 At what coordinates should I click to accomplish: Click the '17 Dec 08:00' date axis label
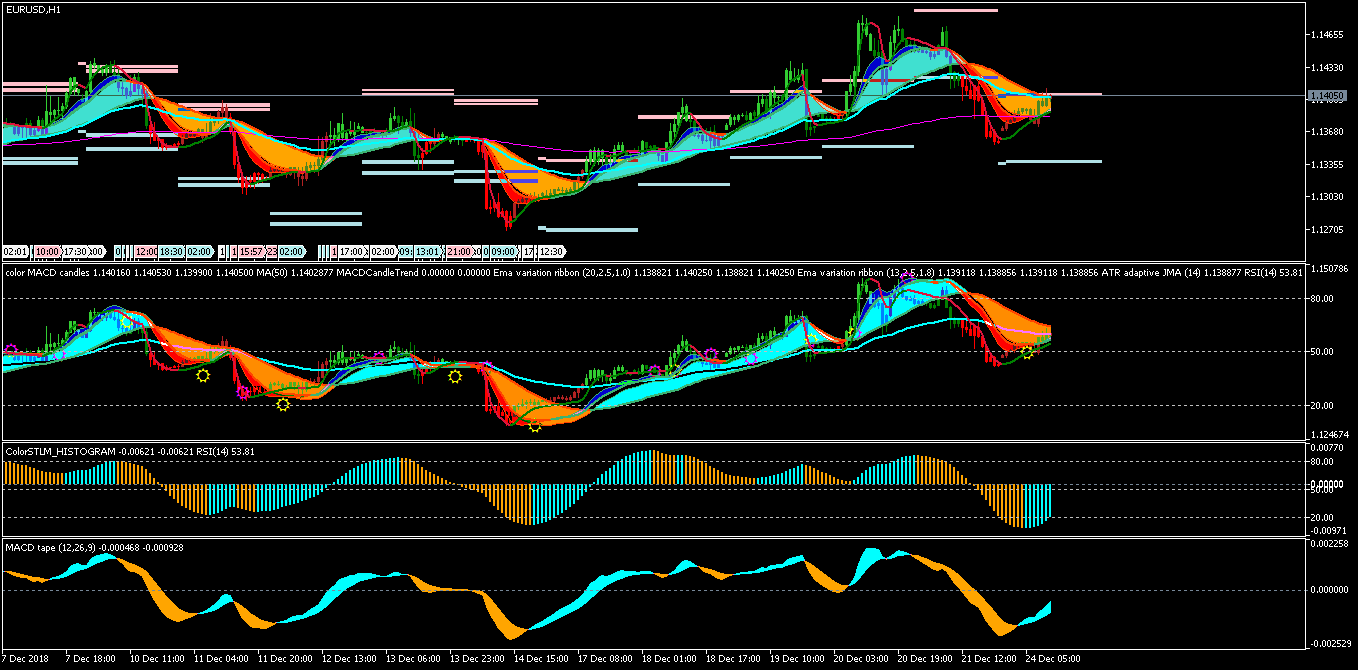(x=605, y=660)
